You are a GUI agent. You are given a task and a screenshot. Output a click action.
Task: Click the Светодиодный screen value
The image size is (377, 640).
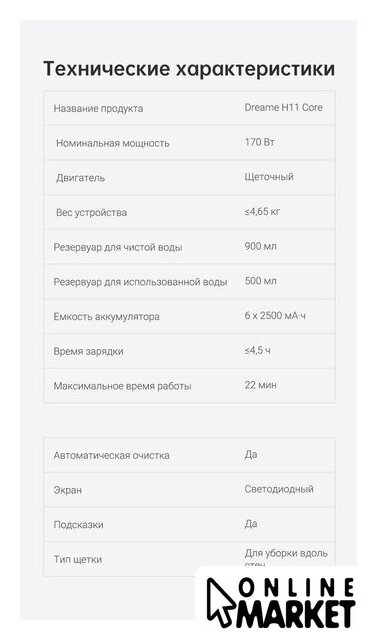279,489
